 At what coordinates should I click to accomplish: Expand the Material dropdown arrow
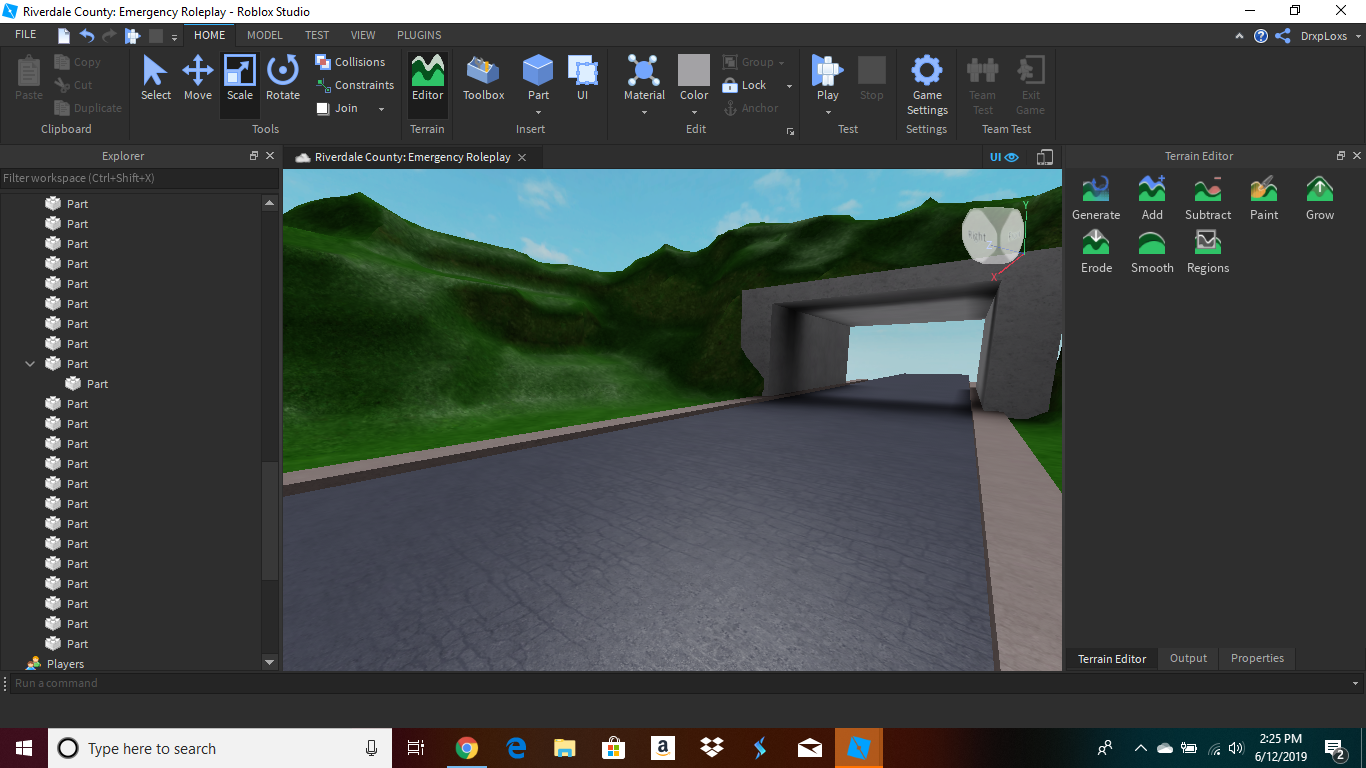(x=644, y=112)
